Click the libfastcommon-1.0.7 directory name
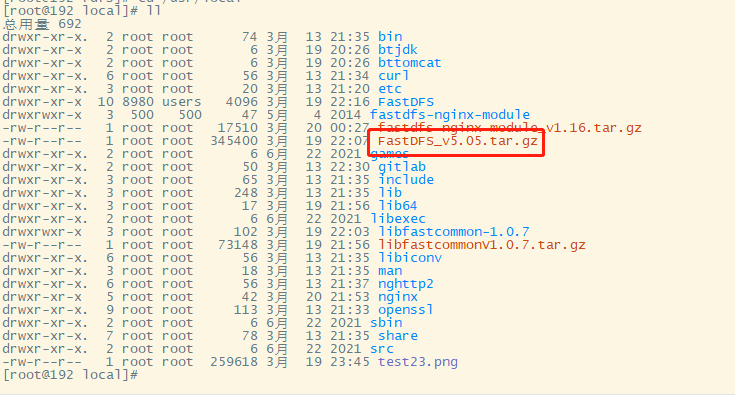This screenshot has height=395, width=735. pos(454,232)
